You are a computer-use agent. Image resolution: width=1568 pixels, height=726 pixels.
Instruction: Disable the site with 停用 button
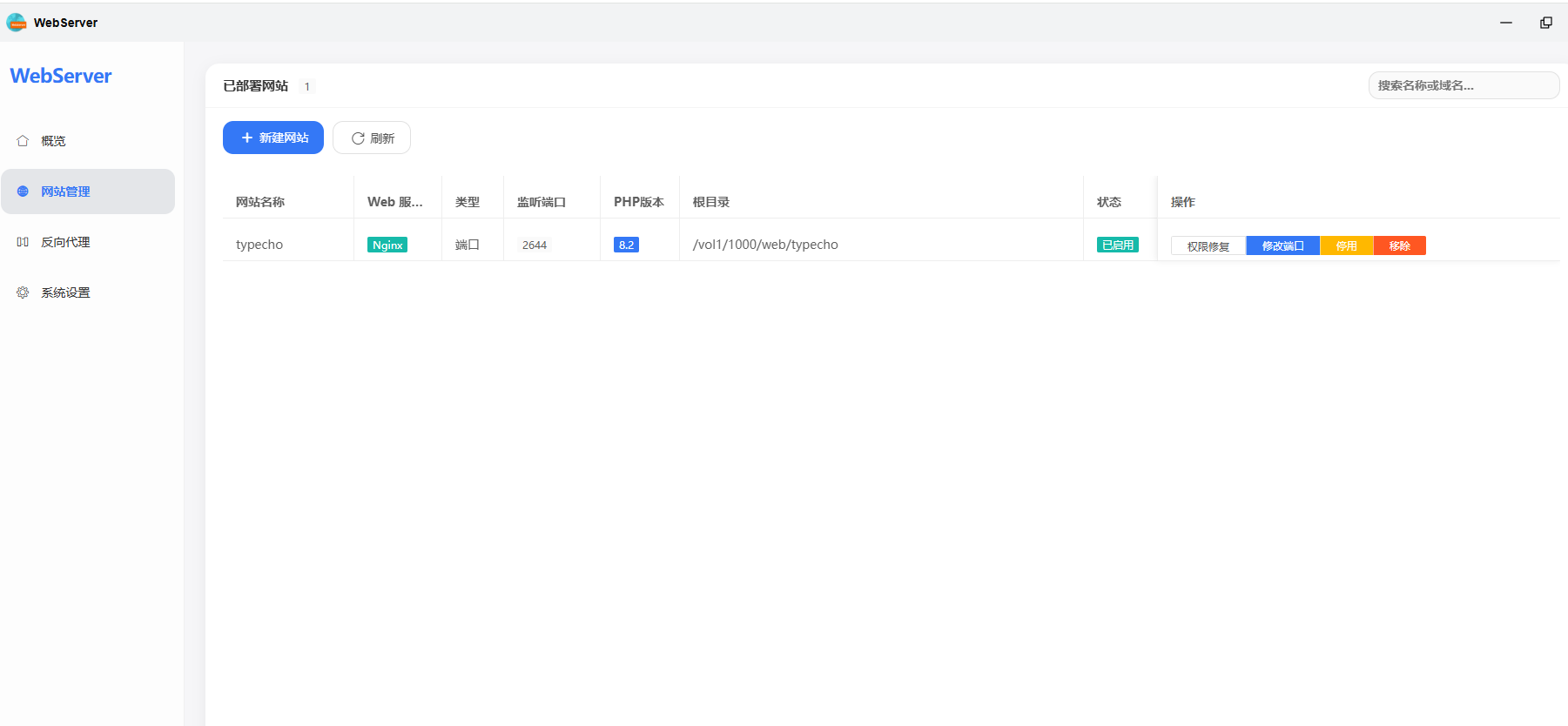[x=1346, y=245]
